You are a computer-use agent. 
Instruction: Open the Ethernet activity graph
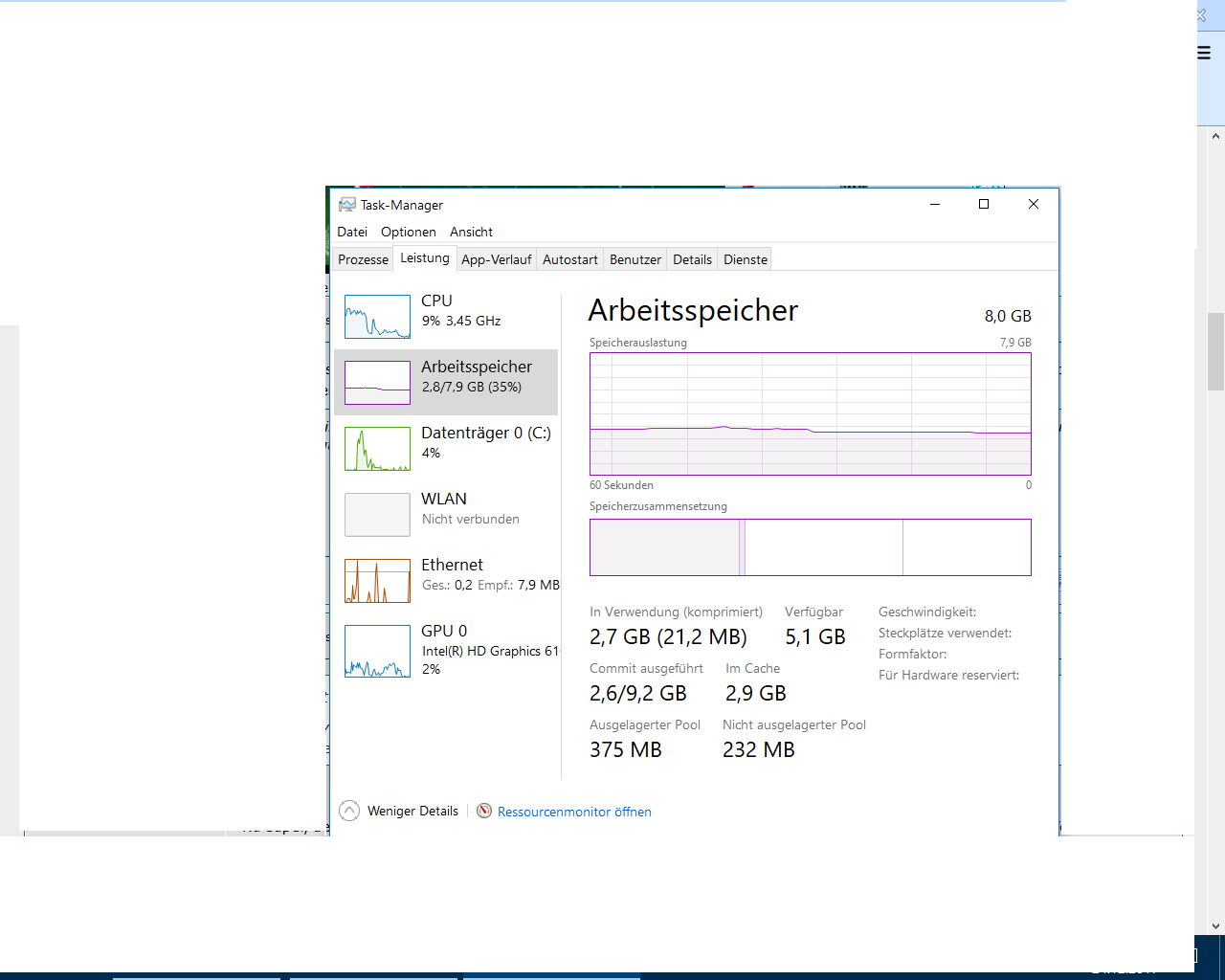coord(377,581)
